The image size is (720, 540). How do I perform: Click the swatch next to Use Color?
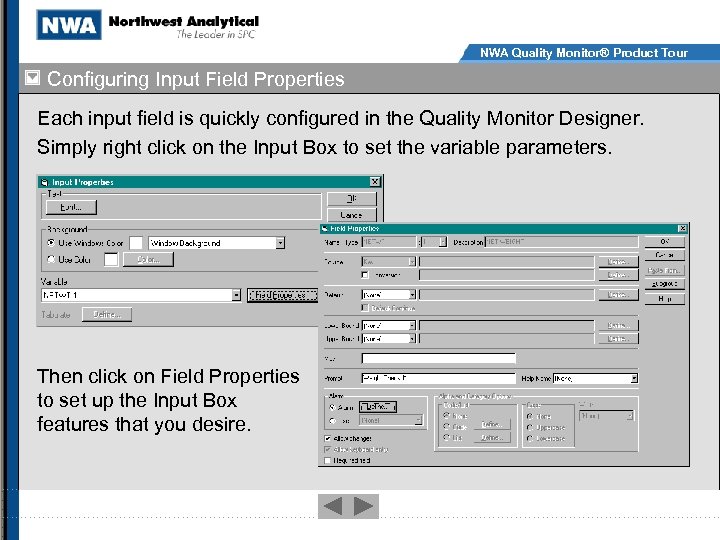tap(111, 259)
